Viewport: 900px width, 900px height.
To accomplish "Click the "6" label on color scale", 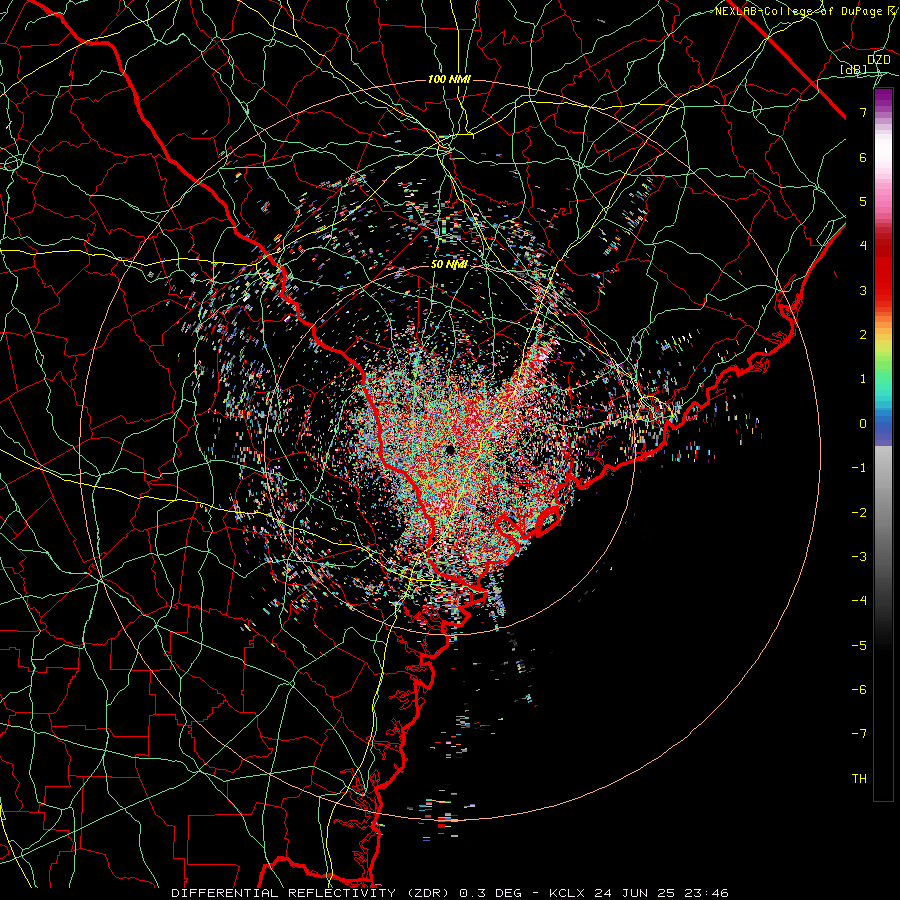I will (863, 157).
